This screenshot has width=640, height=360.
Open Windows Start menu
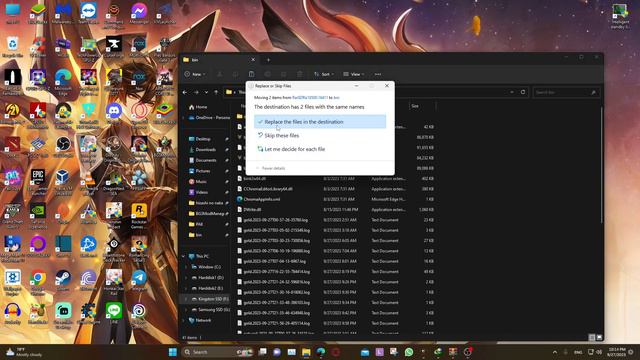point(173,352)
